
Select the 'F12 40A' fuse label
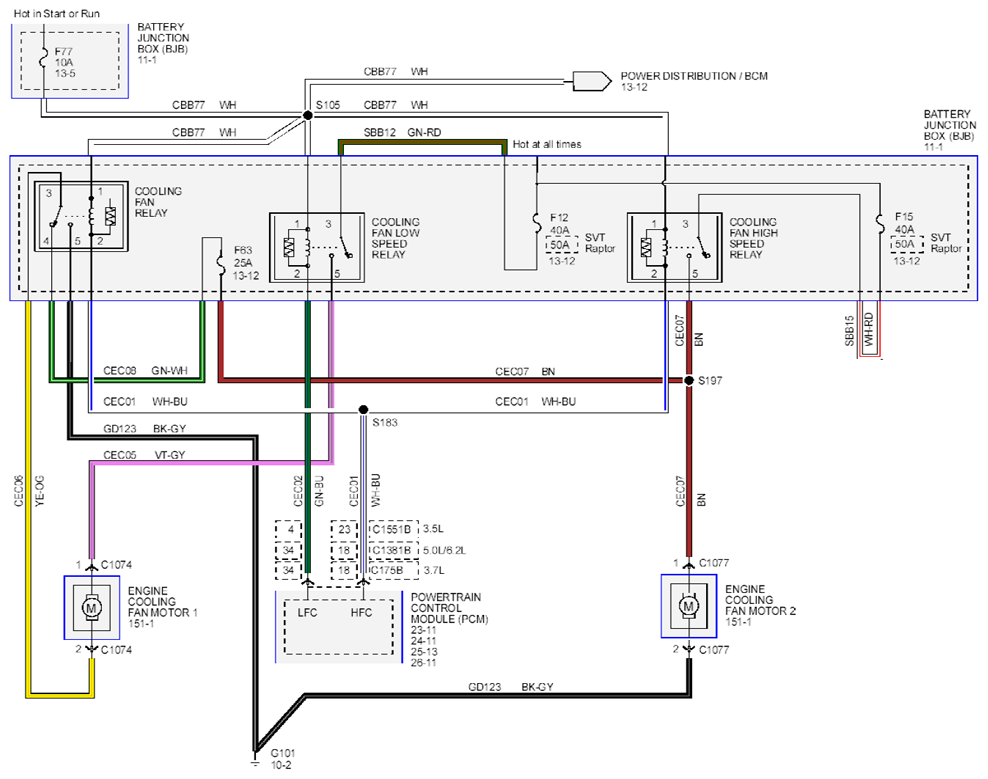click(560, 224)
